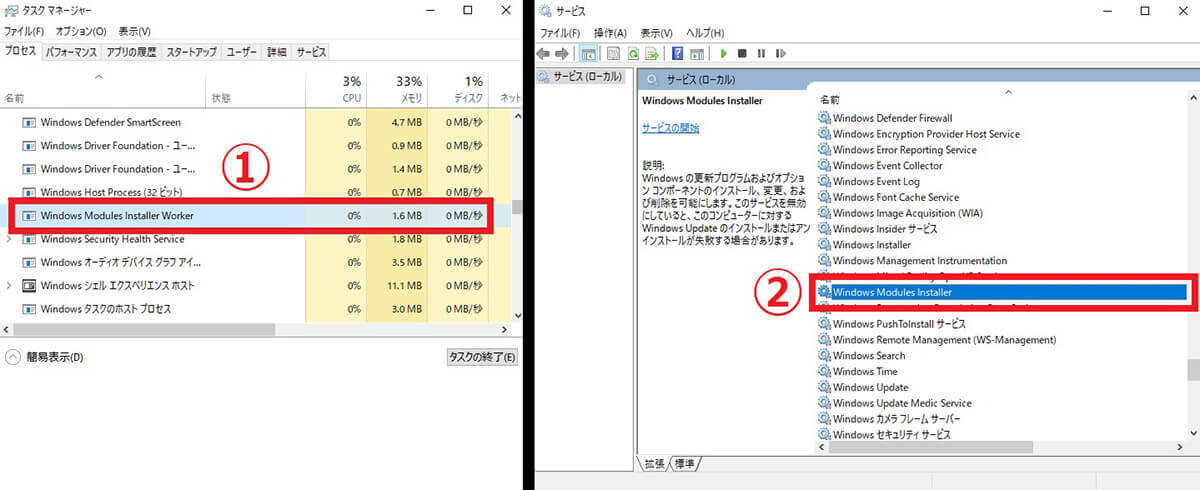Toggle sort arrow above 名前 column in Services list
The height and width of the screenshot is (490, 1200).
click(1008, 92)
